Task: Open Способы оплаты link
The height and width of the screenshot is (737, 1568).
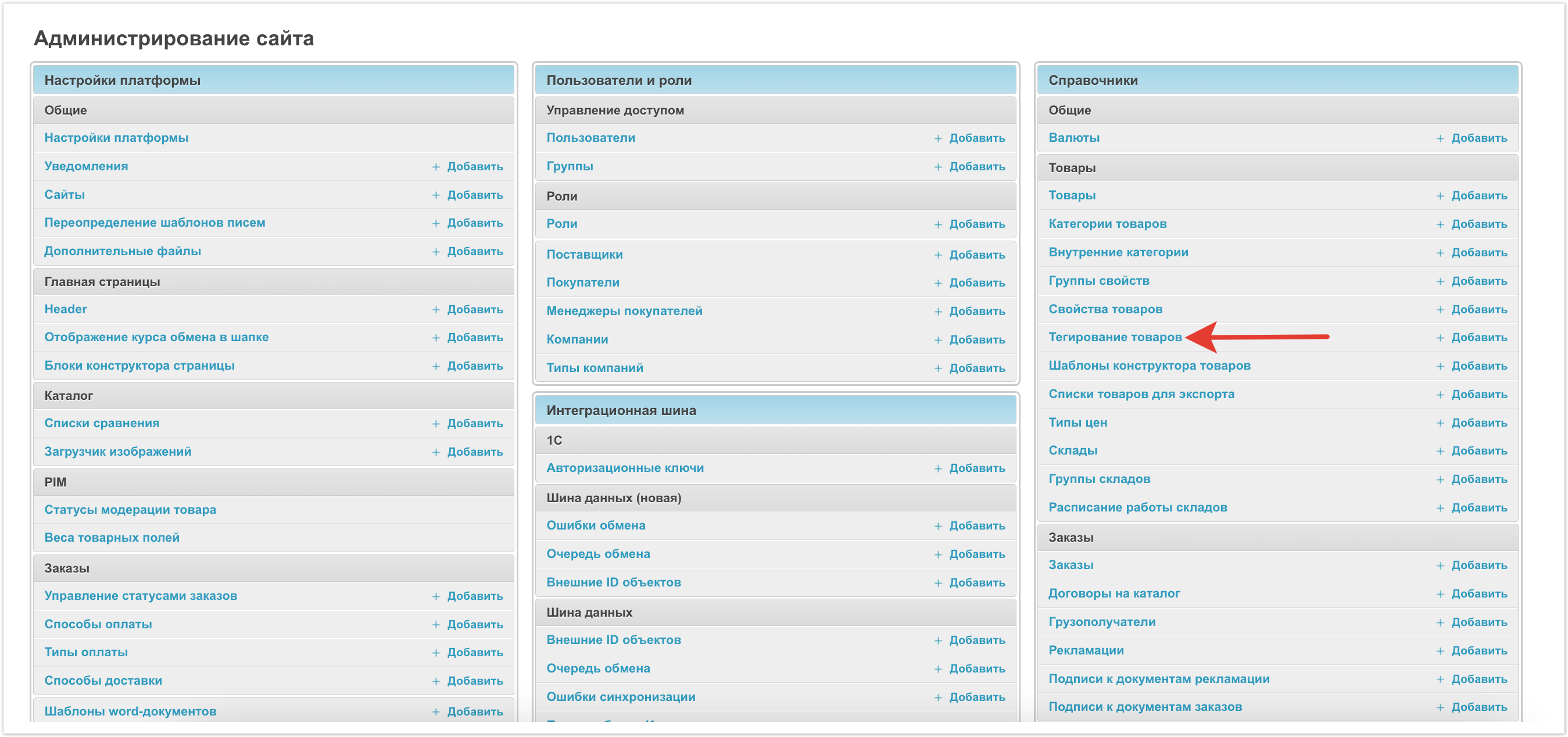Action: [x=98, y=624]
